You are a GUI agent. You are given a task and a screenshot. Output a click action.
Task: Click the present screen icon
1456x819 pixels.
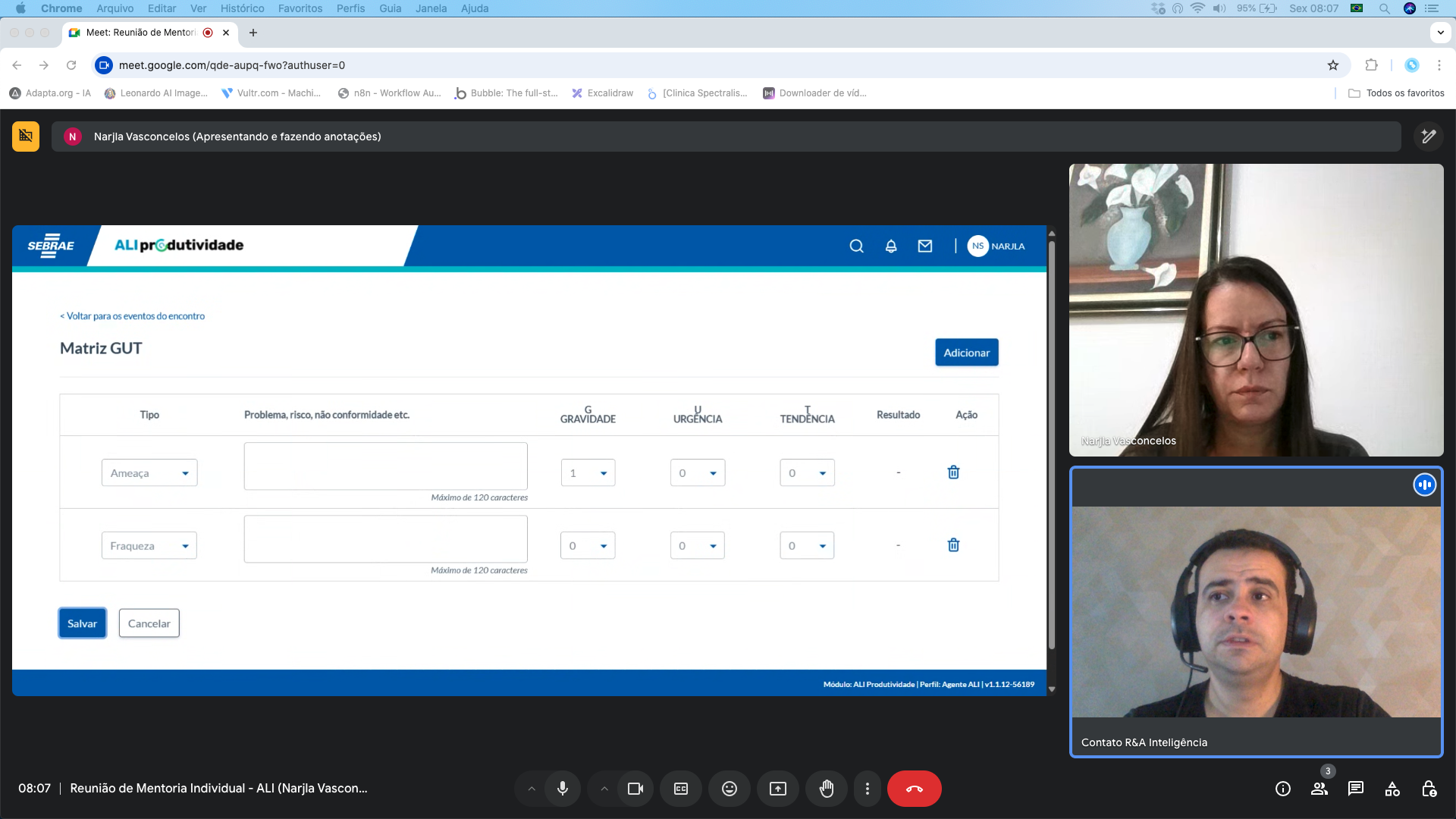(777, 789)
